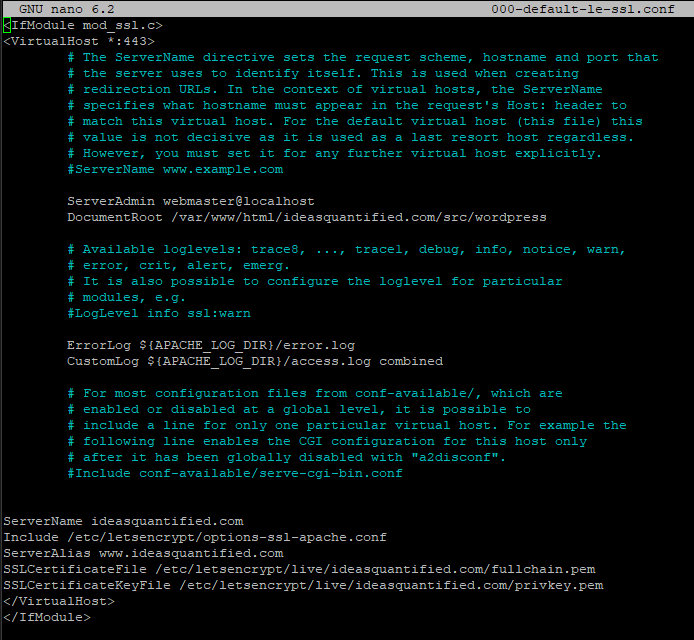Click comment line 'It is also possible to configure'
Viewport: 694px width, 640px height.
tap(315, 281)
